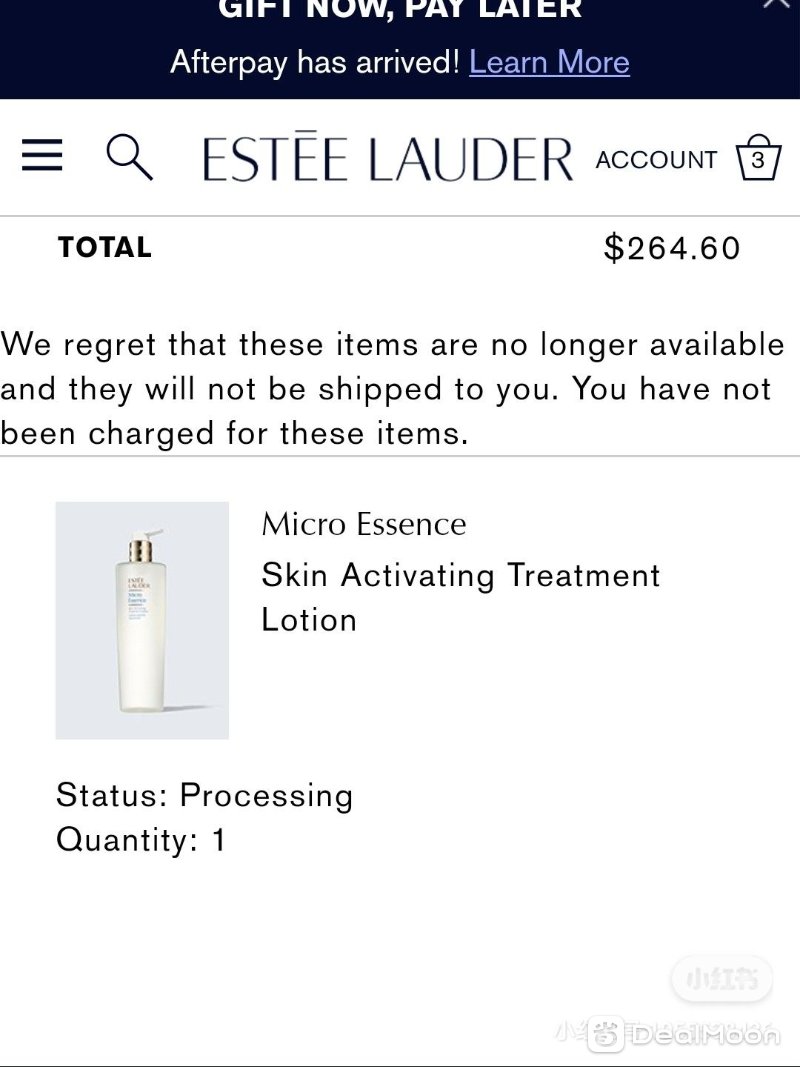Click the items no longer available notice
Screen dimensions: 800x1067
click(x=393, y=389)
